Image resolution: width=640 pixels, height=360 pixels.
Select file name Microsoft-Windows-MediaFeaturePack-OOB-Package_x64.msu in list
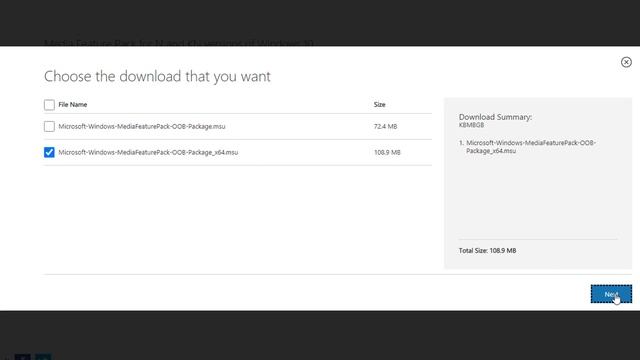148,152
